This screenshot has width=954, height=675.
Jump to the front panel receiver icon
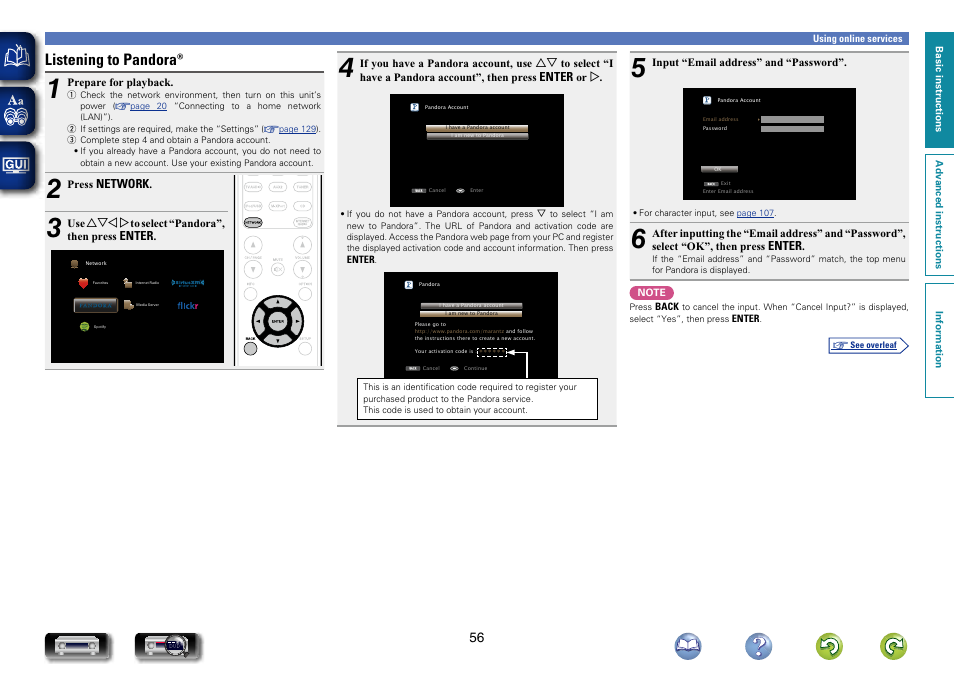[77, 646]
